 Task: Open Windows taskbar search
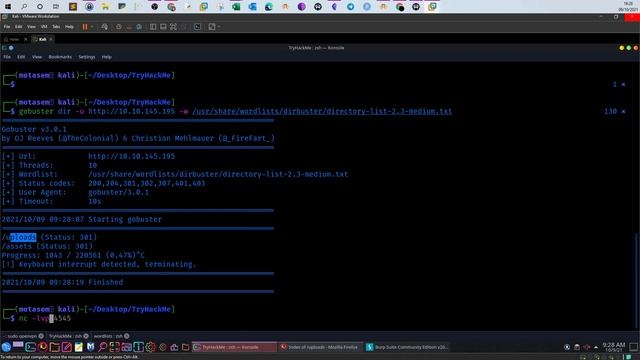pos(24,7)
